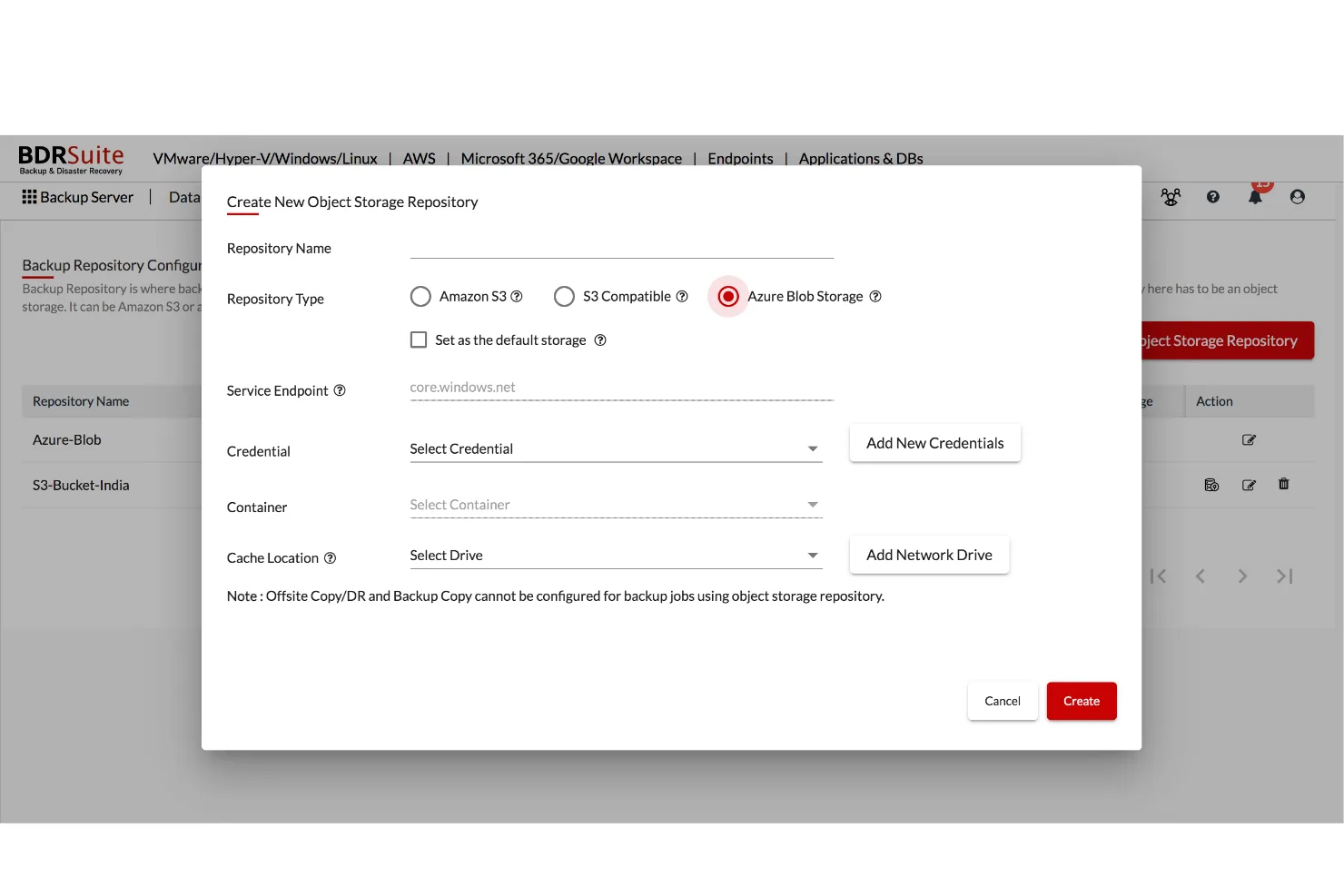
Task: Click the Azure-Blob repository name
Action: click(x=67, y=440)
